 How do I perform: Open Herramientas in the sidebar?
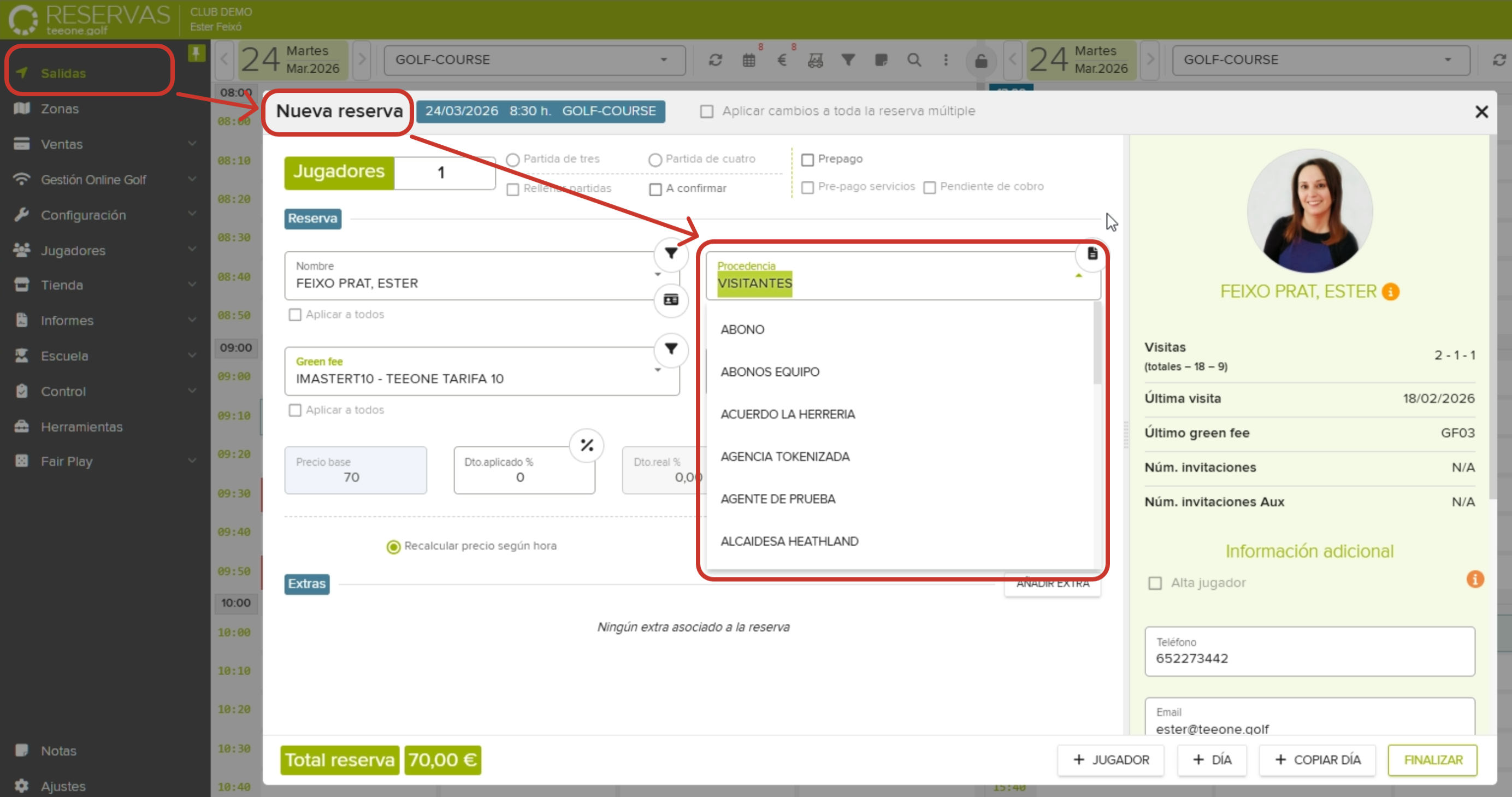pos(81,427)
